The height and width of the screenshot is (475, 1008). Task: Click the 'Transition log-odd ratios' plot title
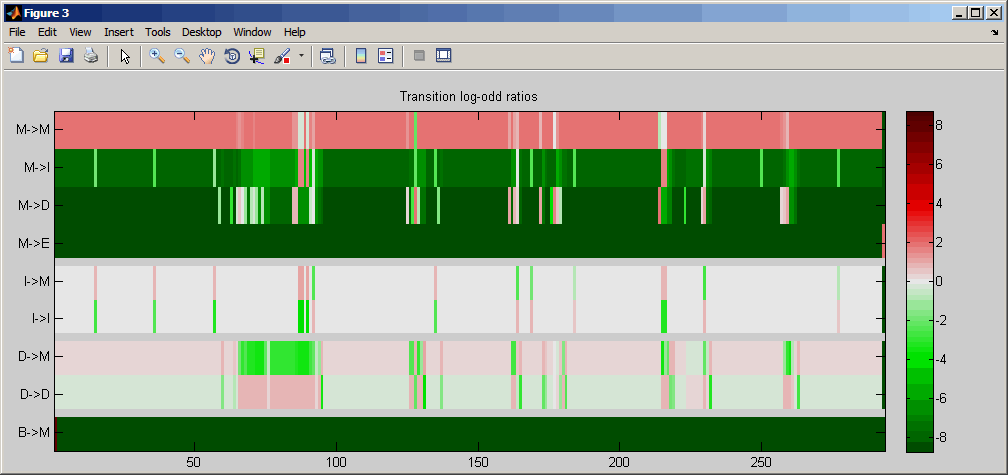[469, 97]
